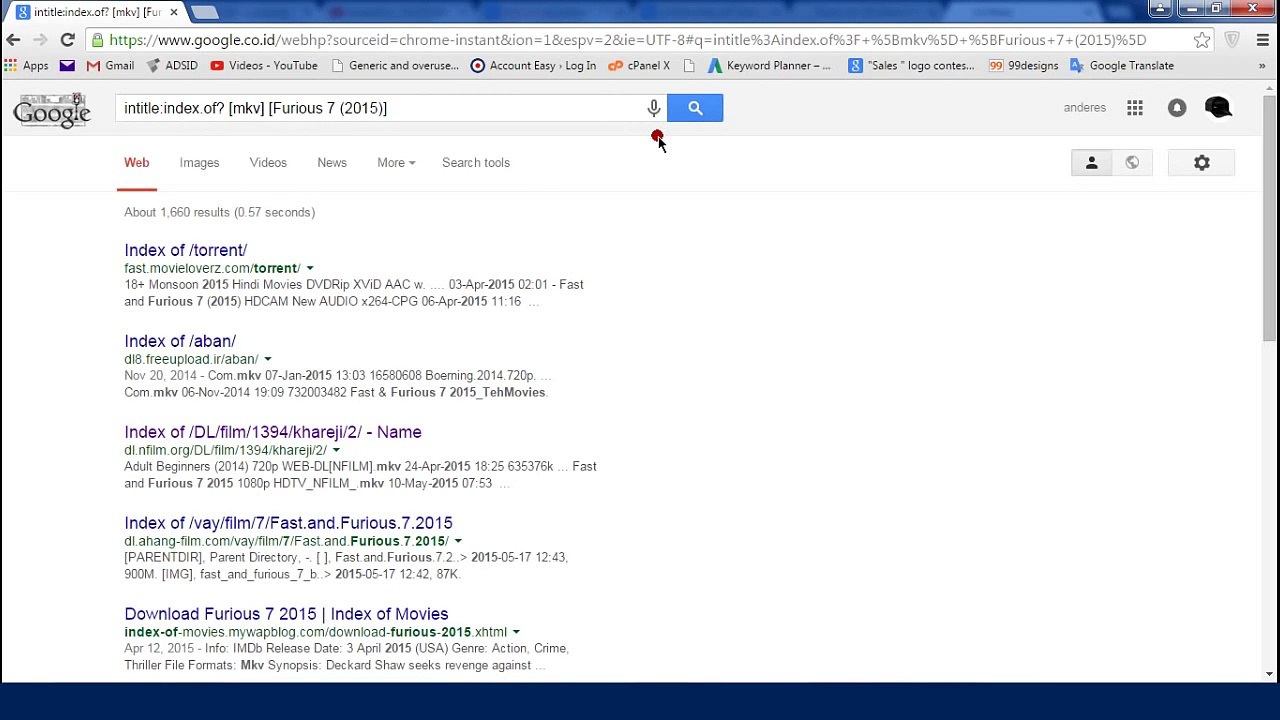Open the Index of /aban/ result

(180, 341)
